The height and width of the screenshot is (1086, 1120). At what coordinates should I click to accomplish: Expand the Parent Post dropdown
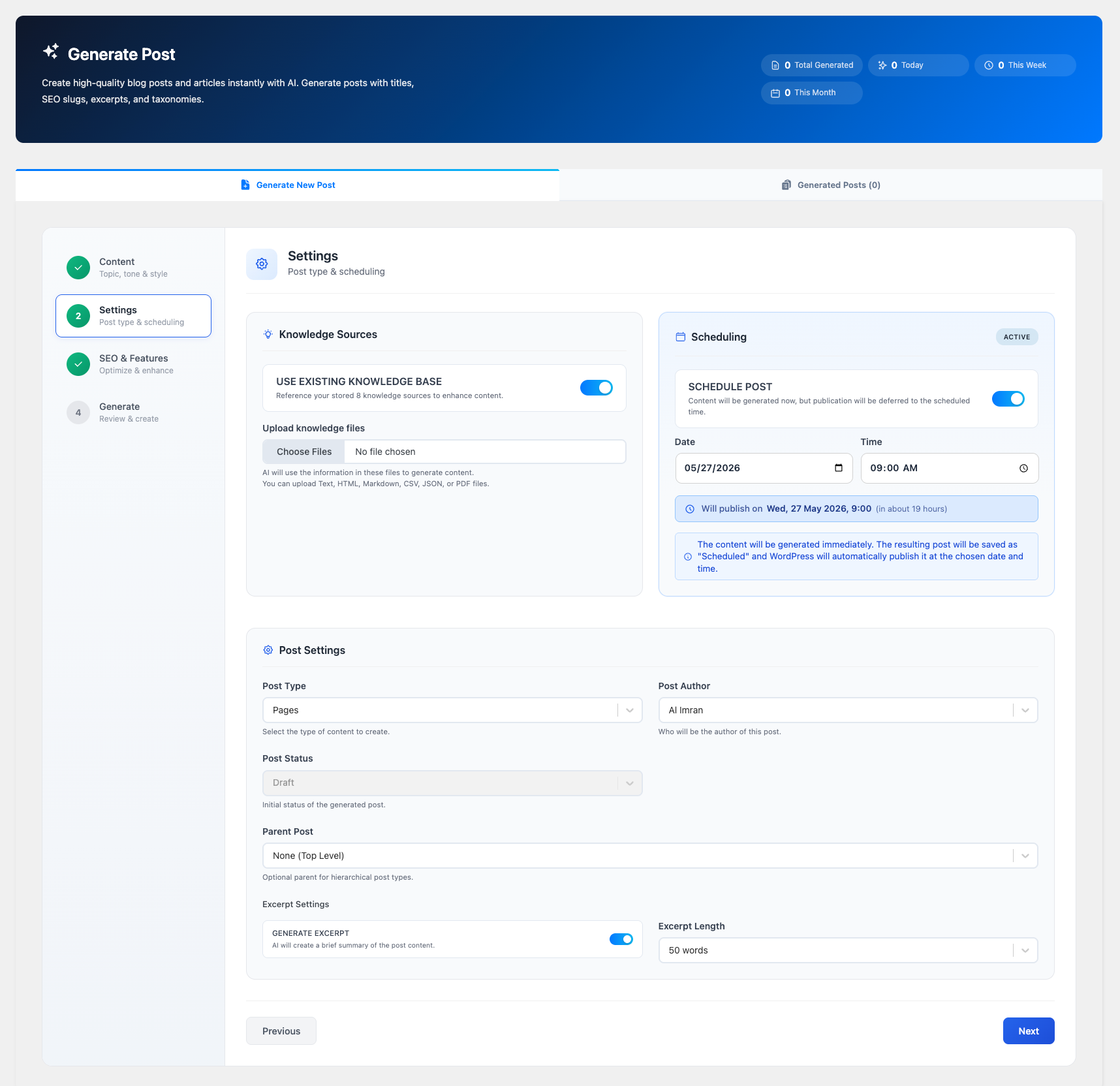point(650,856)
